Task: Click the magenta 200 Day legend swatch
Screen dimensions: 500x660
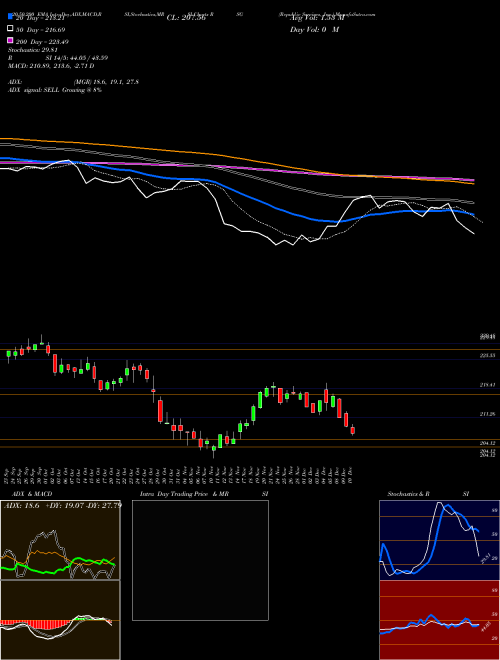Action: point(10,40)
